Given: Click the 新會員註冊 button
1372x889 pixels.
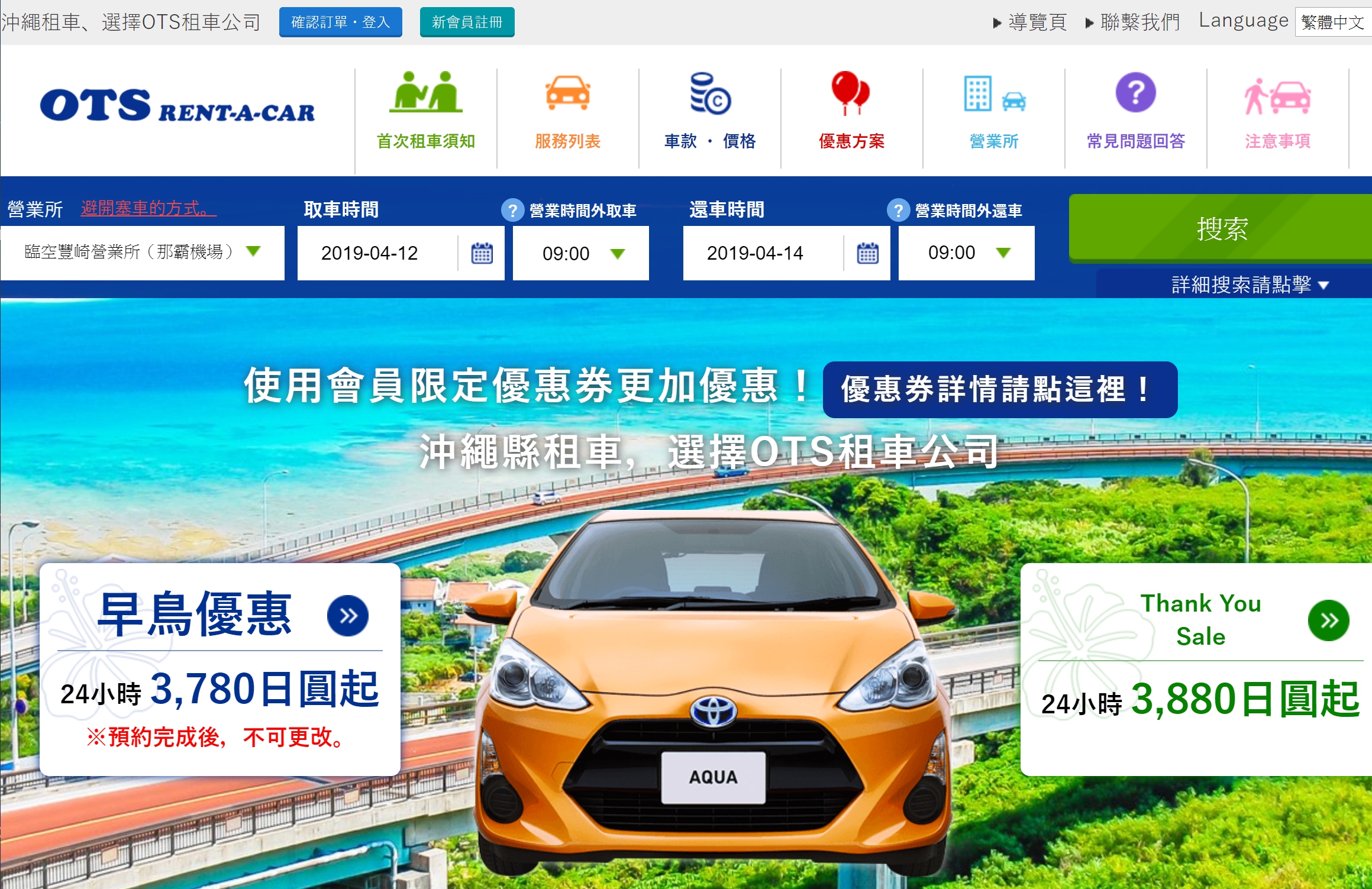Looking at the screenshot, I should (467, 22).
